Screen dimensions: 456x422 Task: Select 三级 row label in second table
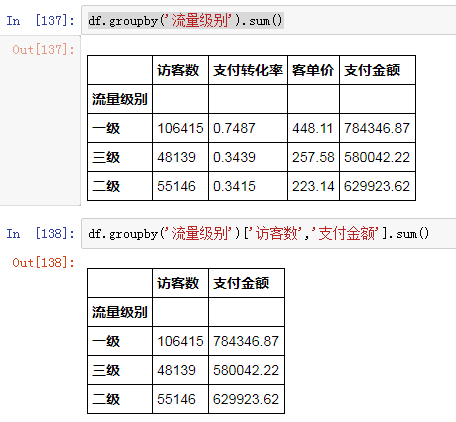pos(106,370)
